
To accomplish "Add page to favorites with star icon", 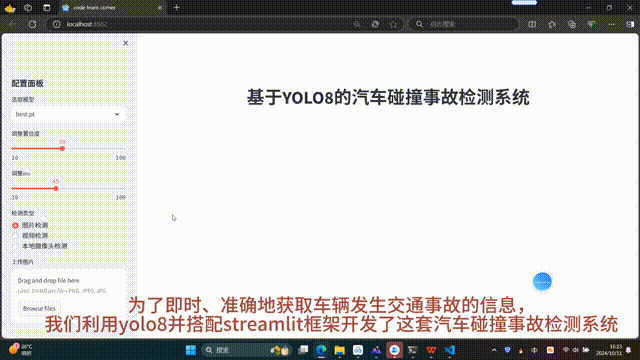I will coord(393,24).
